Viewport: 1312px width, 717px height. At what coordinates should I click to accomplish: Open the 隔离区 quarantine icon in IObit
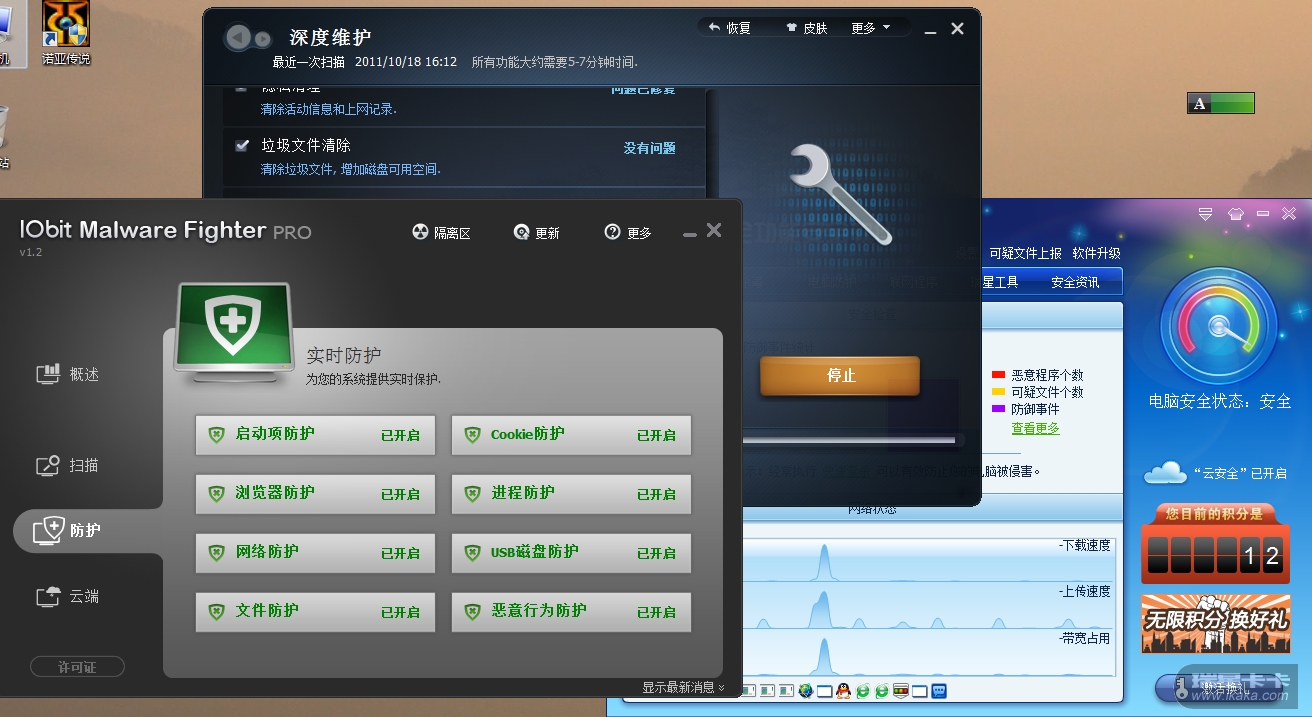pyautogui.click(x=420, y=232)
